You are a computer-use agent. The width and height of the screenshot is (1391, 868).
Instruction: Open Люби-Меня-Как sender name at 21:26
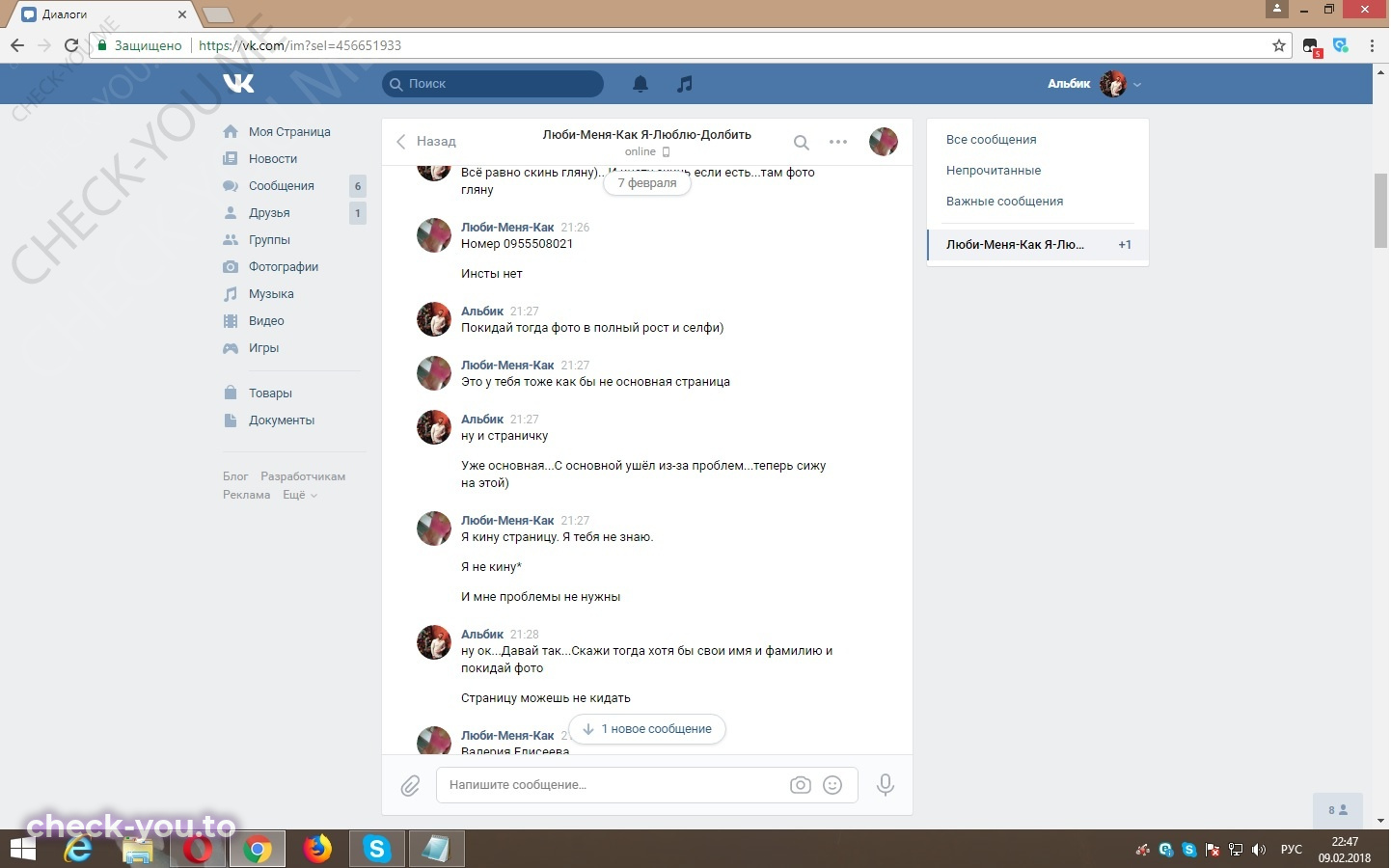tap(507, 228)
